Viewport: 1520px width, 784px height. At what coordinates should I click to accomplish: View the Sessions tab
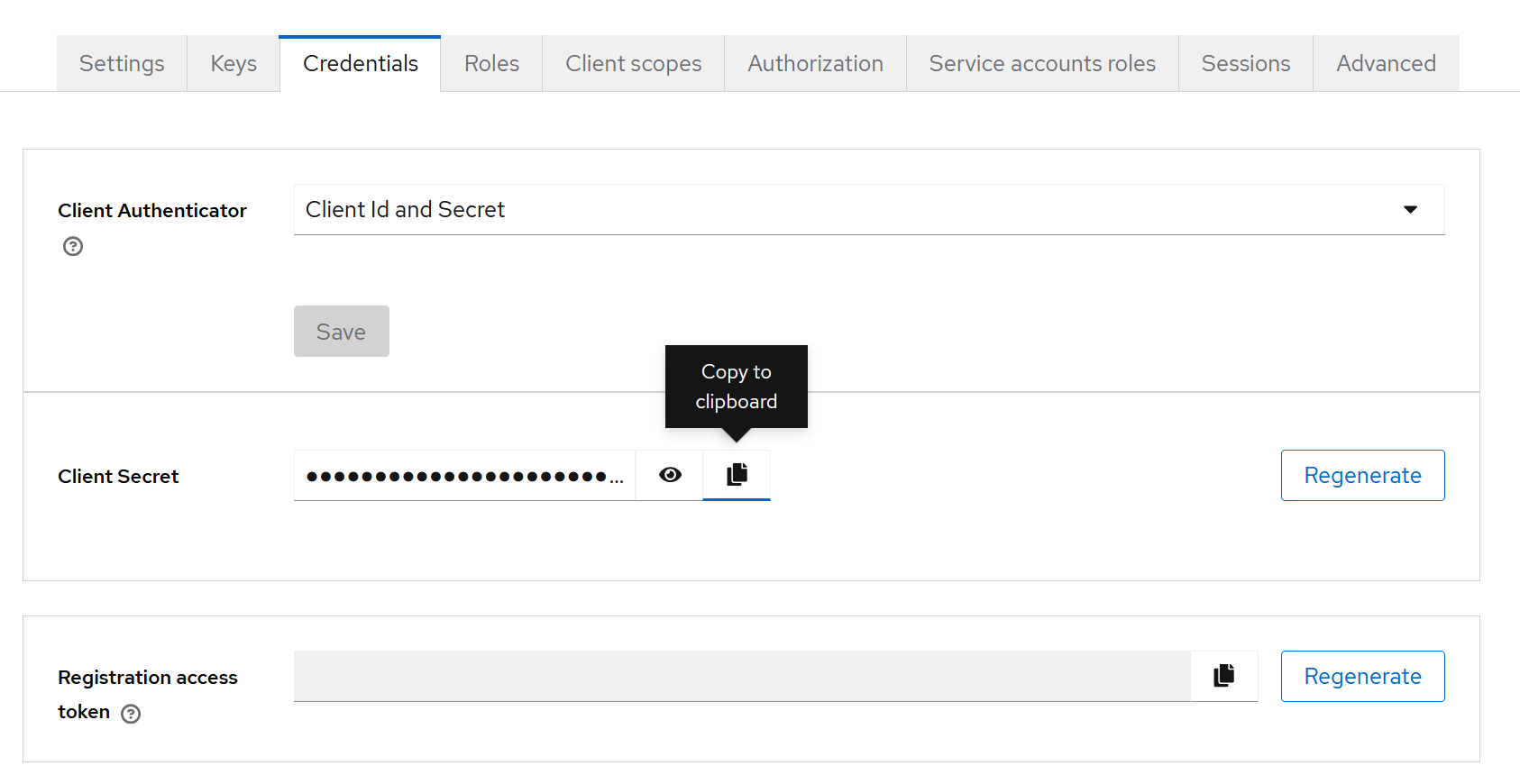tap(1245, 64)
